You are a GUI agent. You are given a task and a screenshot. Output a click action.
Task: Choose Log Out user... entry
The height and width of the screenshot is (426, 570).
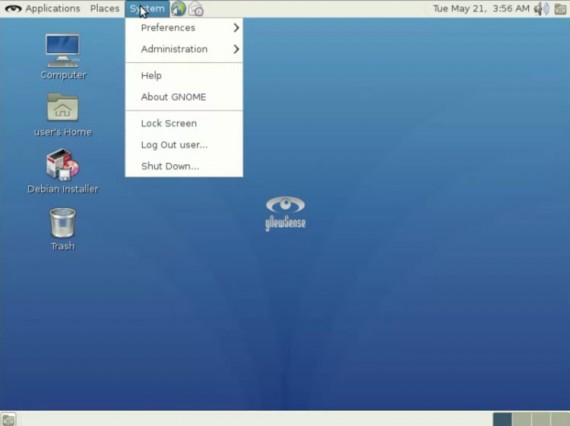(184, 145)
